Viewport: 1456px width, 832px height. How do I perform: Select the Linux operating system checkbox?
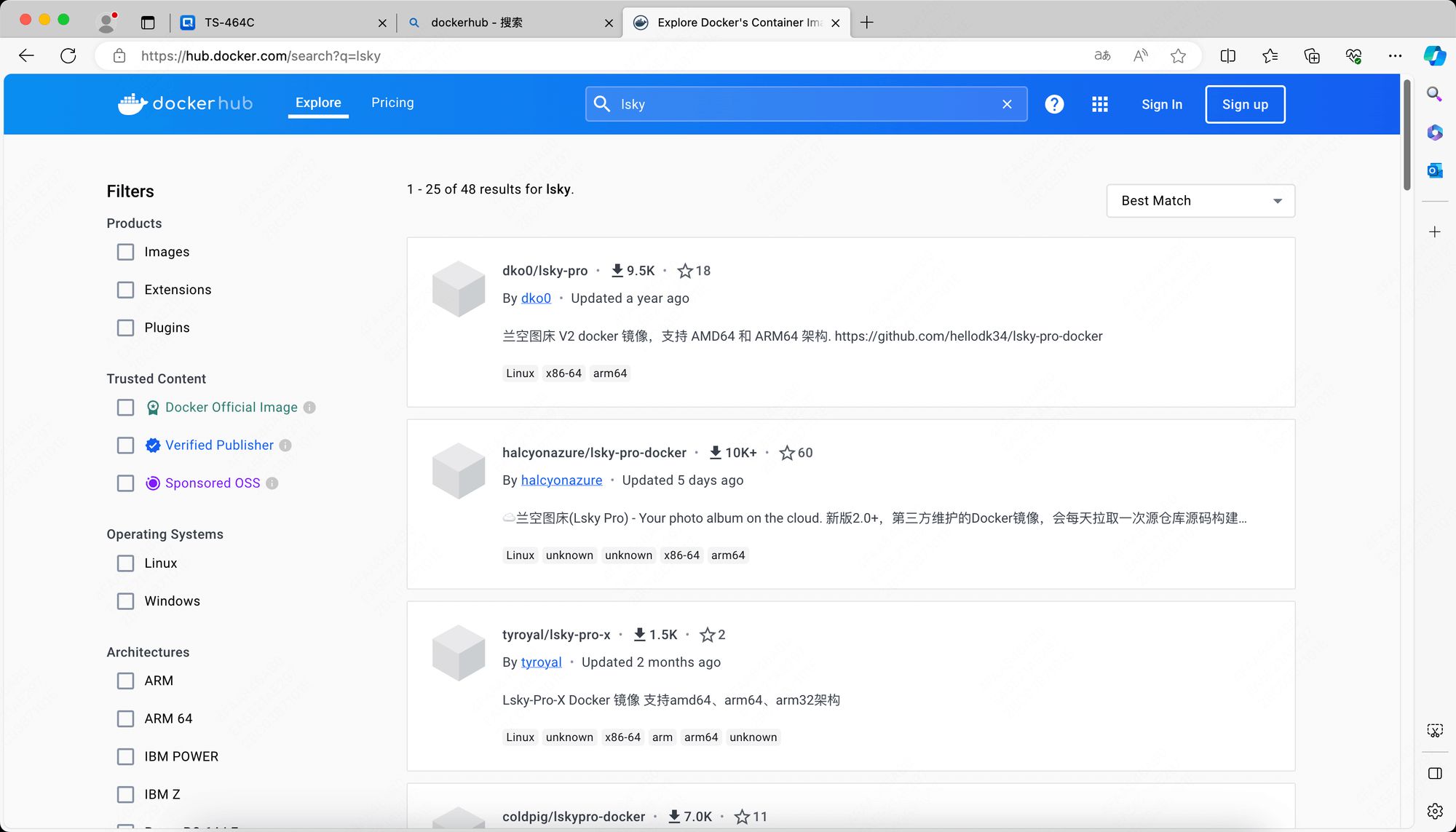[126, 563]
